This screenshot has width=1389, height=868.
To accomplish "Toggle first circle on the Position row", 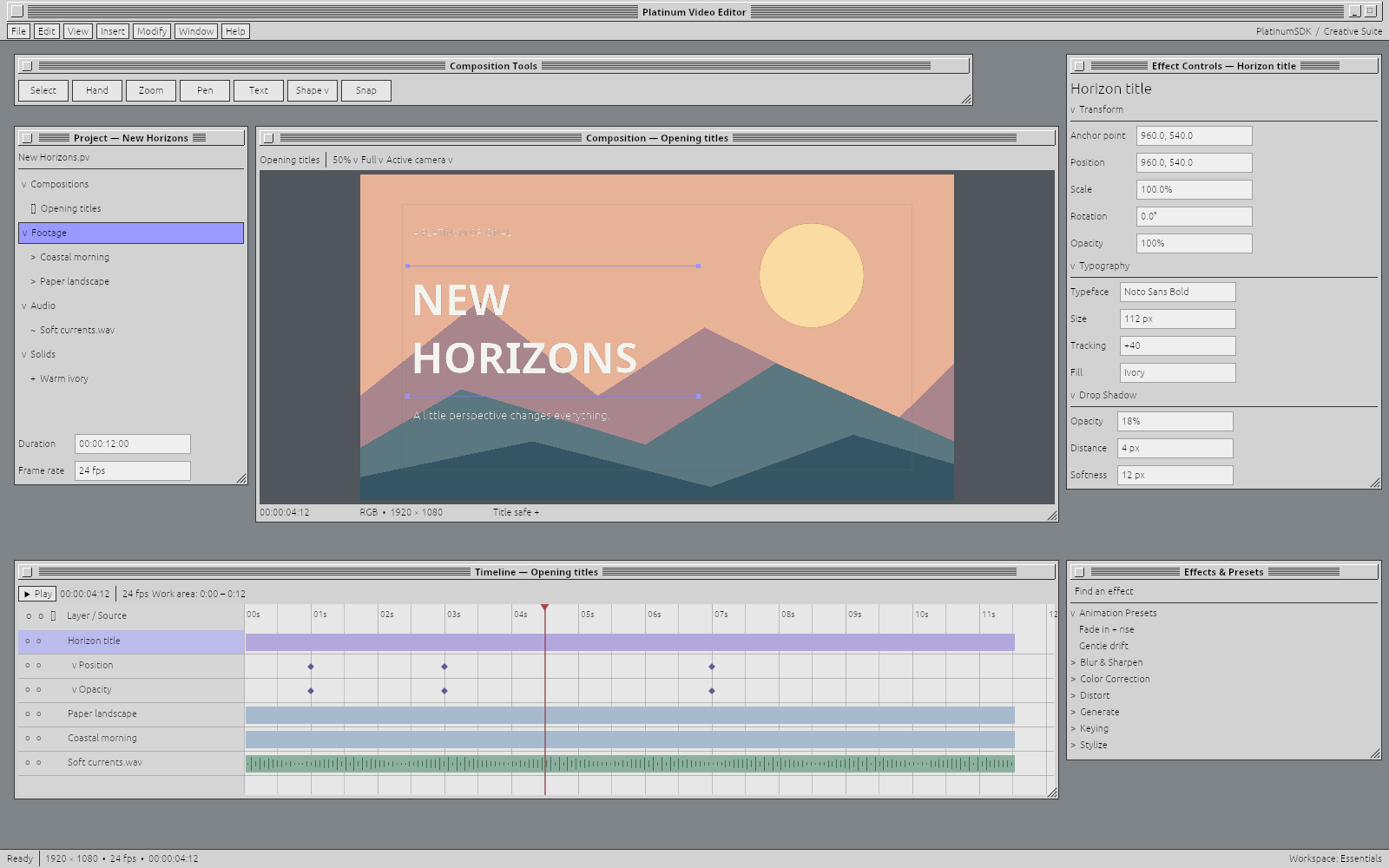I will 28,666.
